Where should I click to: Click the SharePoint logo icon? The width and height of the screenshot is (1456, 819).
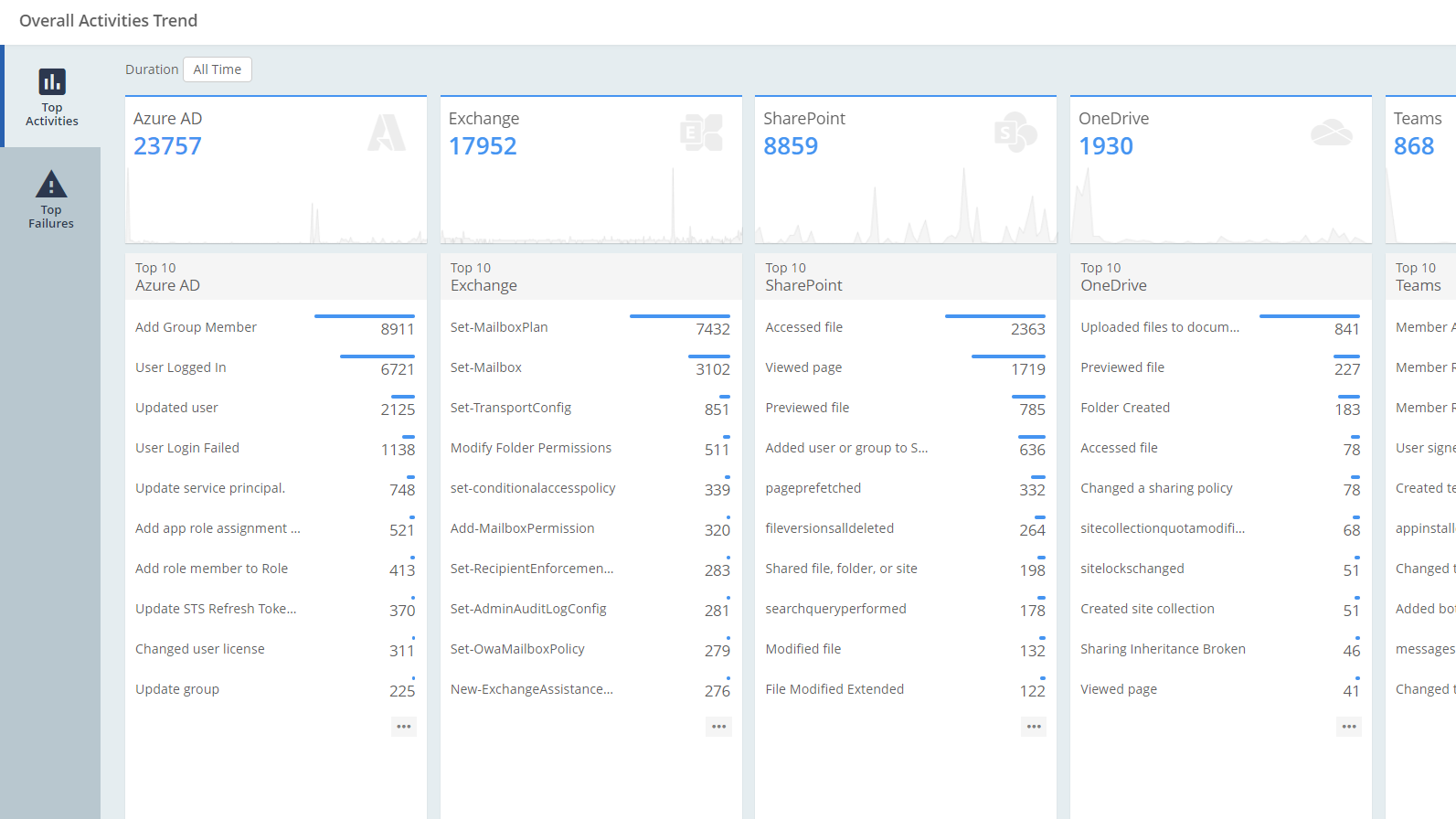click(1016, 133)
